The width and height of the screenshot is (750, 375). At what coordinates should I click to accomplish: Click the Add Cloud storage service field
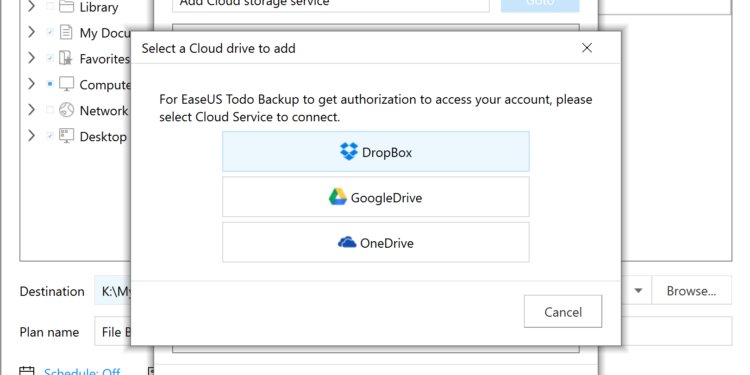[331, 5]
